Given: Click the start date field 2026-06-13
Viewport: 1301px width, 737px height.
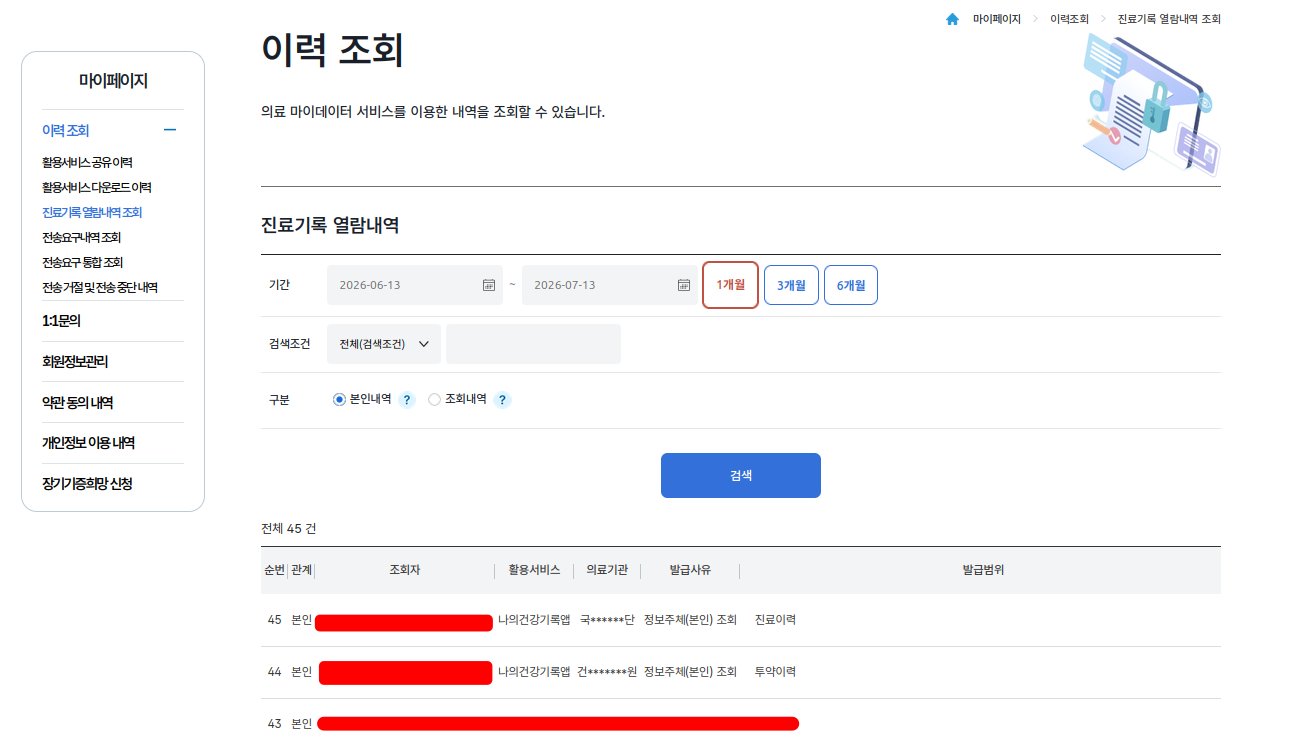Looking at the screenshot, I should (x=415, y=285).
